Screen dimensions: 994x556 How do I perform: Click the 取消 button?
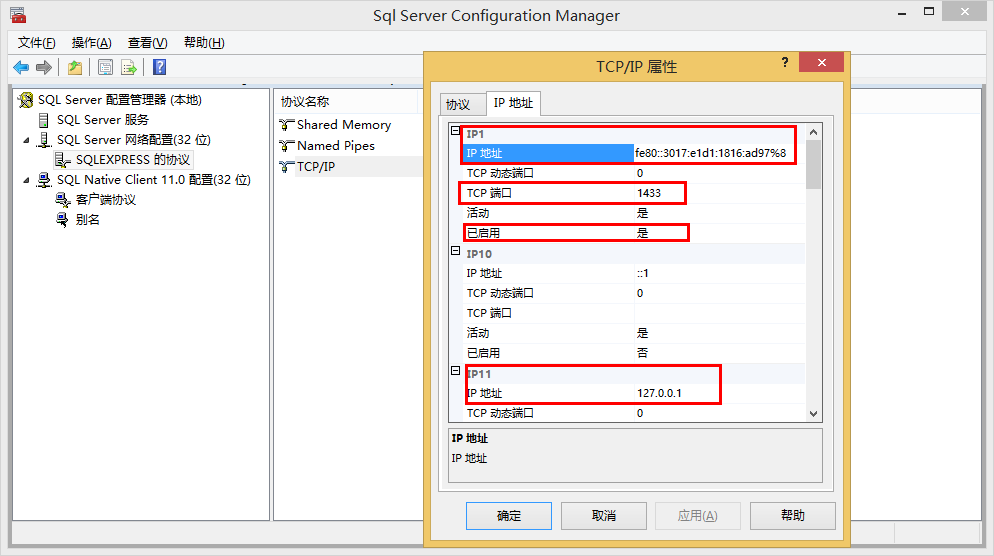(x=603, y=516)
